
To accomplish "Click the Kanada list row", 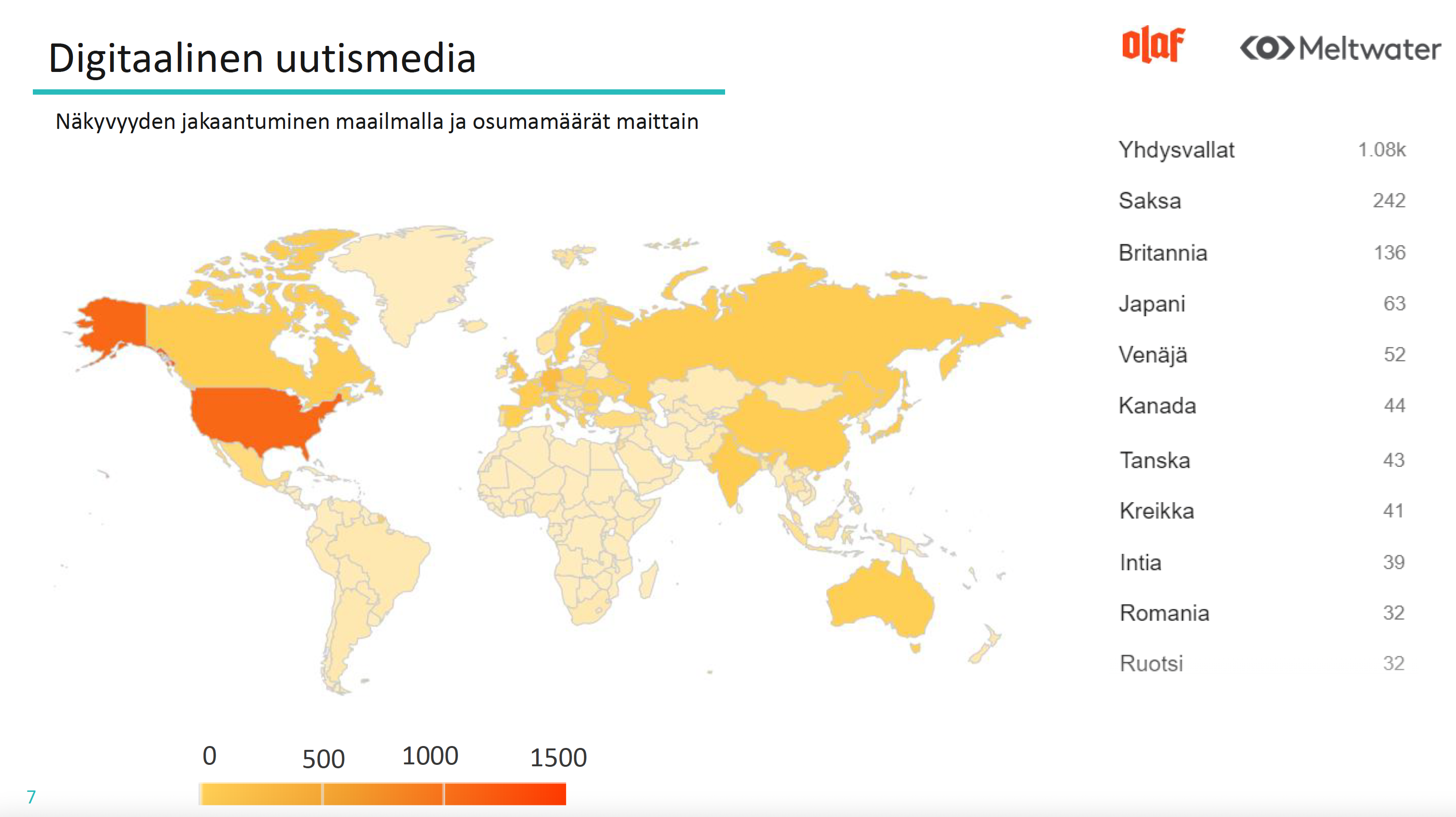I will click(1262, 406).
